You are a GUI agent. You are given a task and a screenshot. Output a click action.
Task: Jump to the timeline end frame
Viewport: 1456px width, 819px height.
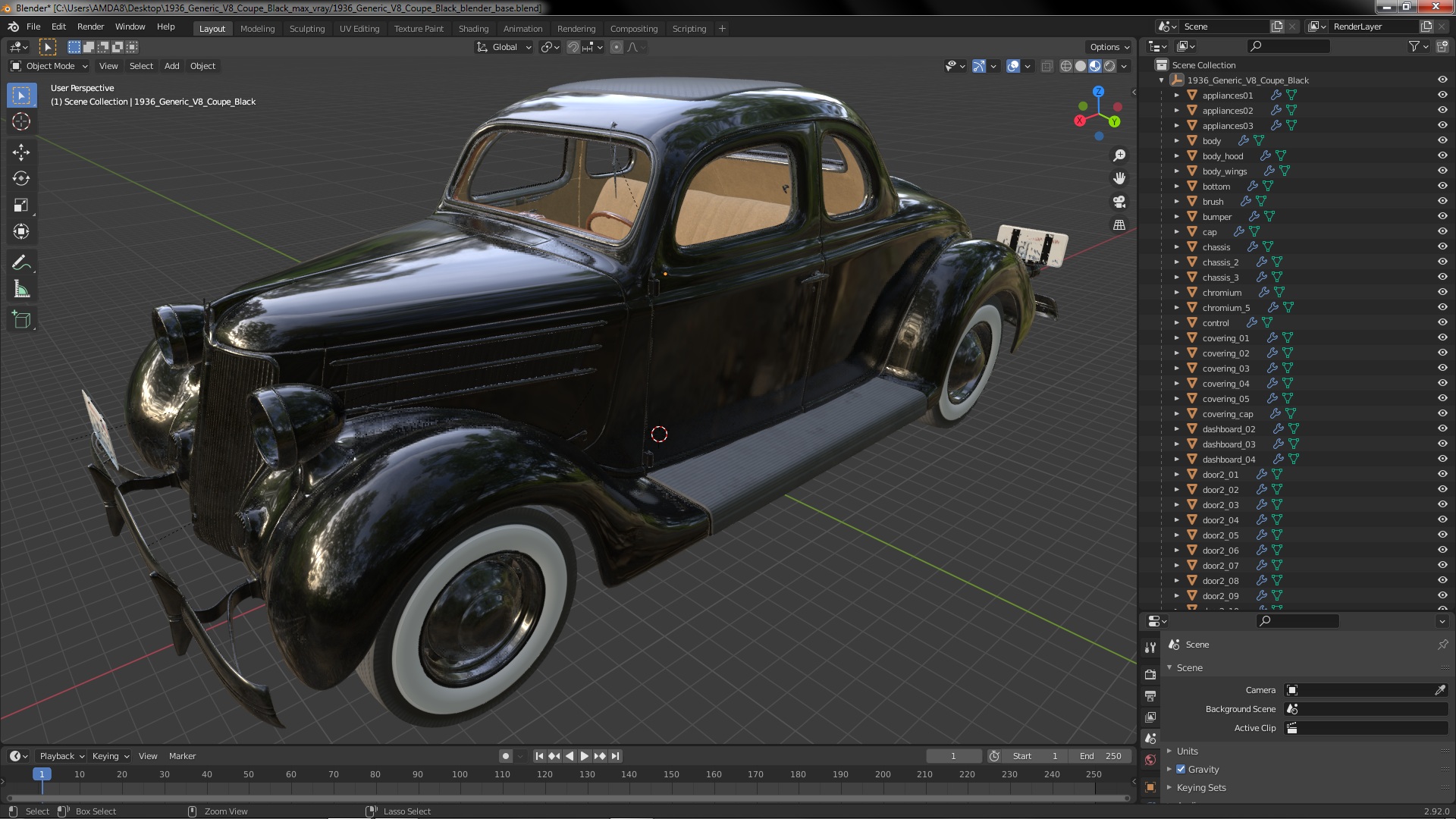pyautogui.click(x=615, y=756)
